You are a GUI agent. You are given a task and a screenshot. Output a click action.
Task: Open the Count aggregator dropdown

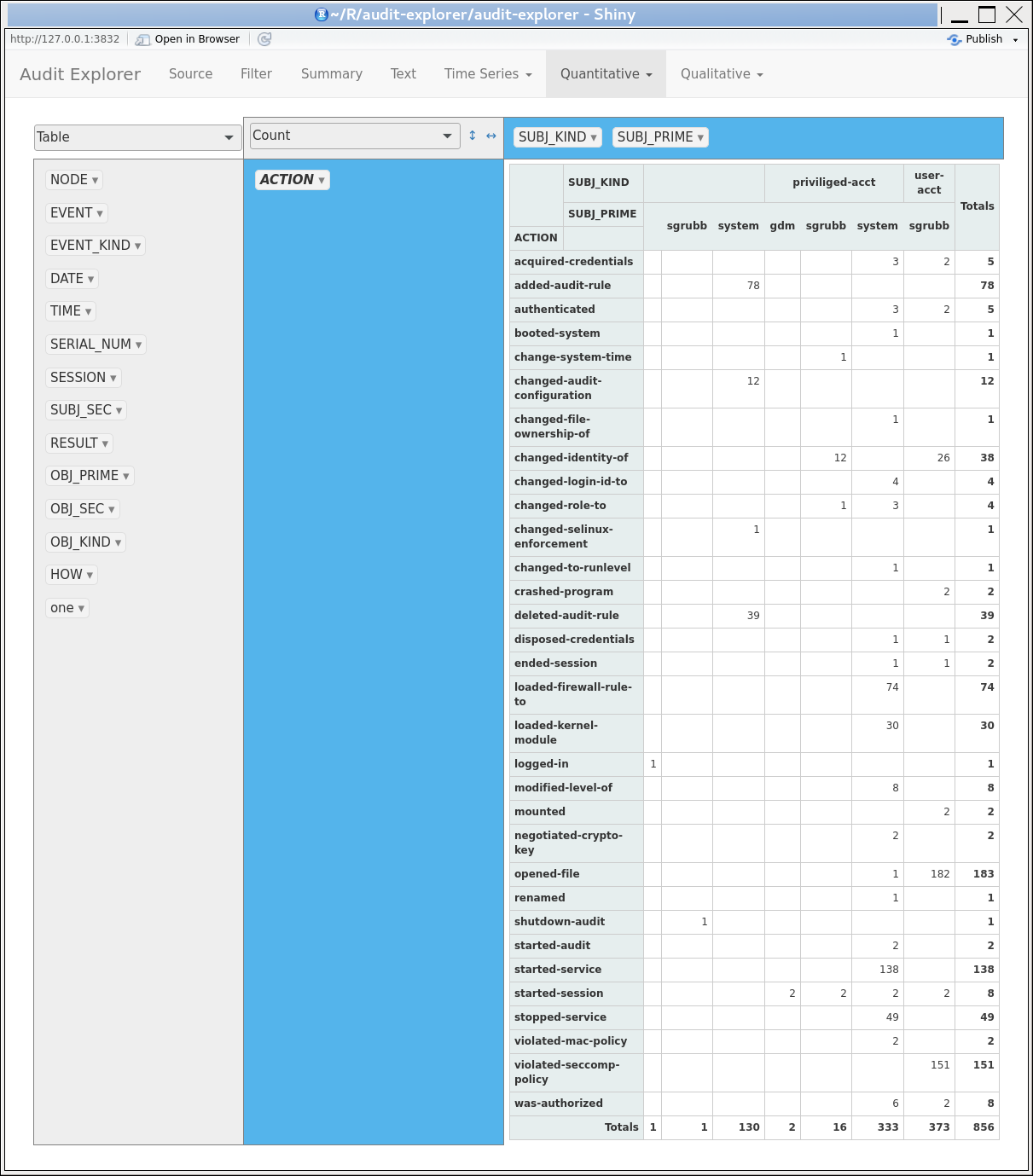coord(355,136)
